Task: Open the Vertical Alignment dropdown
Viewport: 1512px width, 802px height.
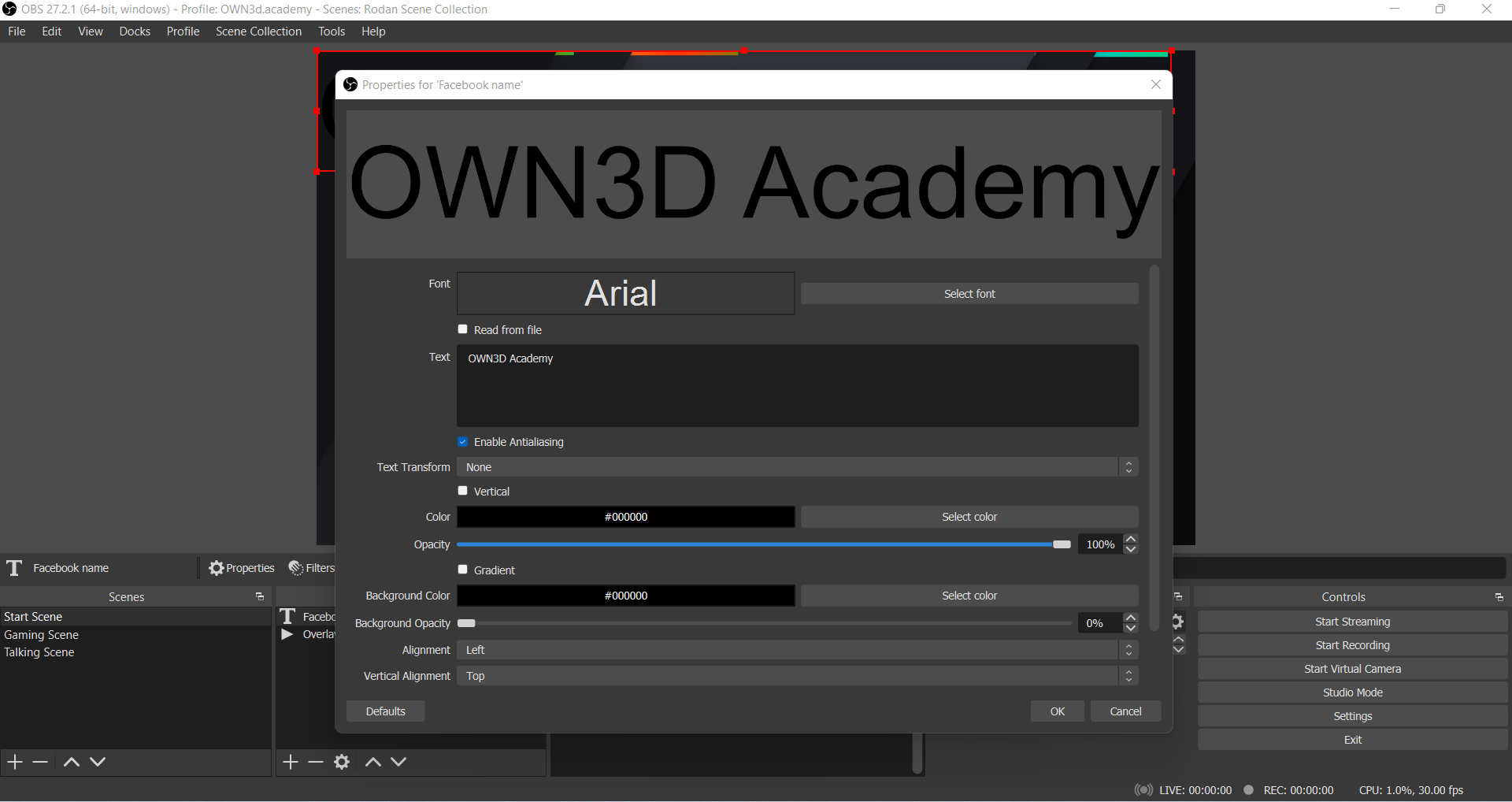Action: [797, 676]
